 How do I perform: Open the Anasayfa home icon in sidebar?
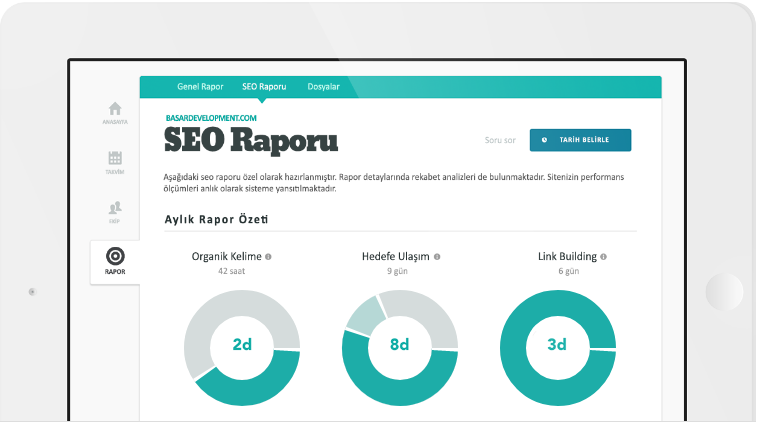click(x=114, y=109)
